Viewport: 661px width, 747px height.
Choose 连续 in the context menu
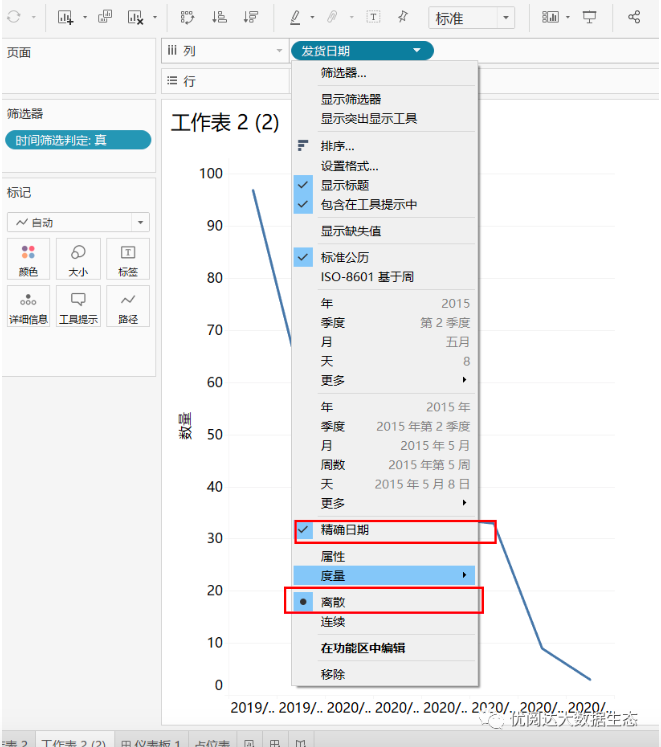[x=332, y=622]
